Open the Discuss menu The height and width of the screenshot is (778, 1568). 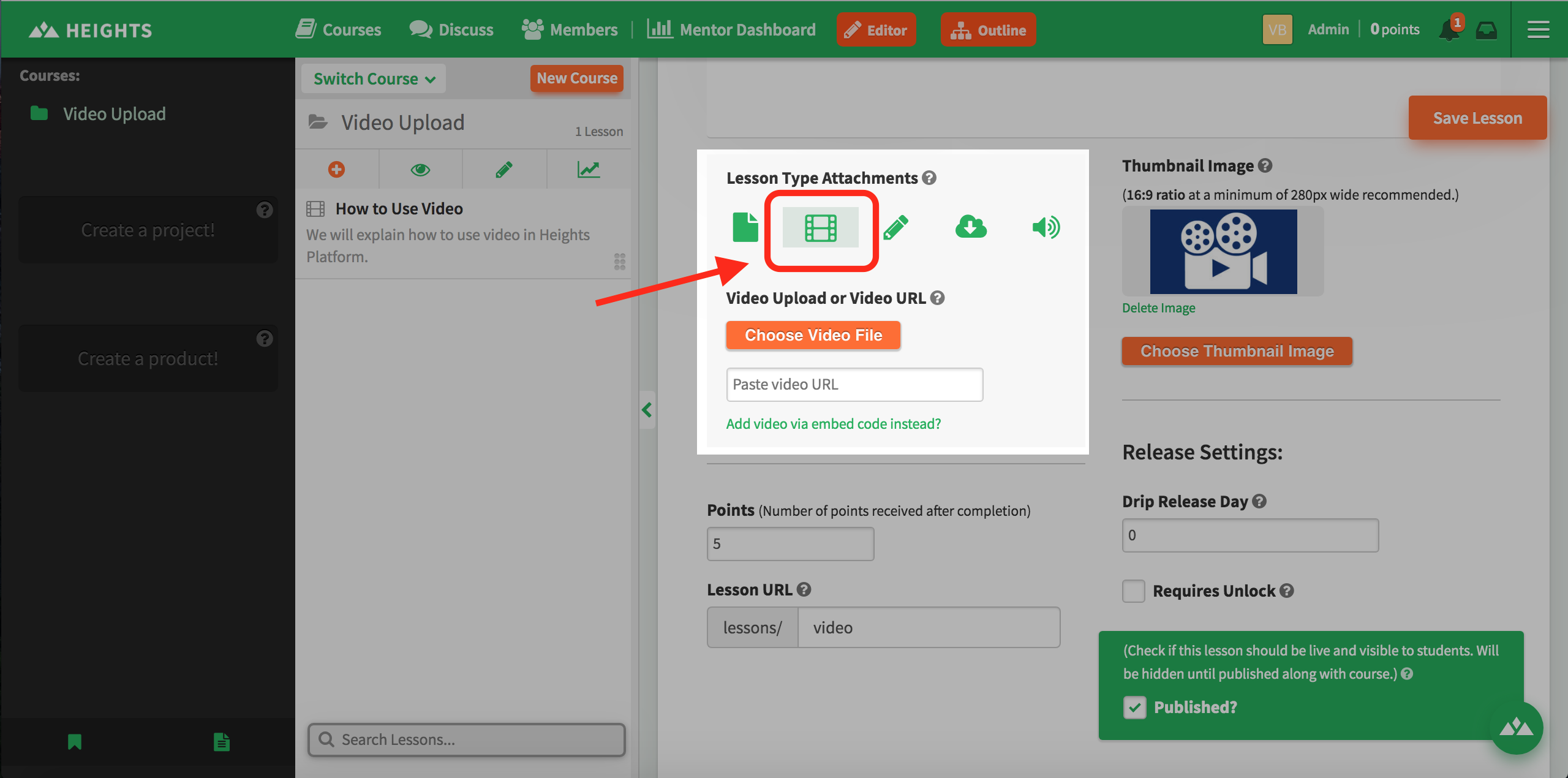[x=451, y=29]
